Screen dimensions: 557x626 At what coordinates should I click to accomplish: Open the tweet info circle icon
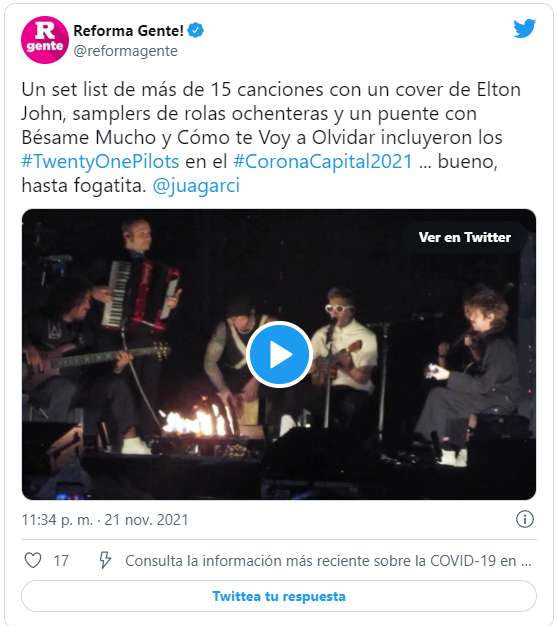click(x=524, y=519)
